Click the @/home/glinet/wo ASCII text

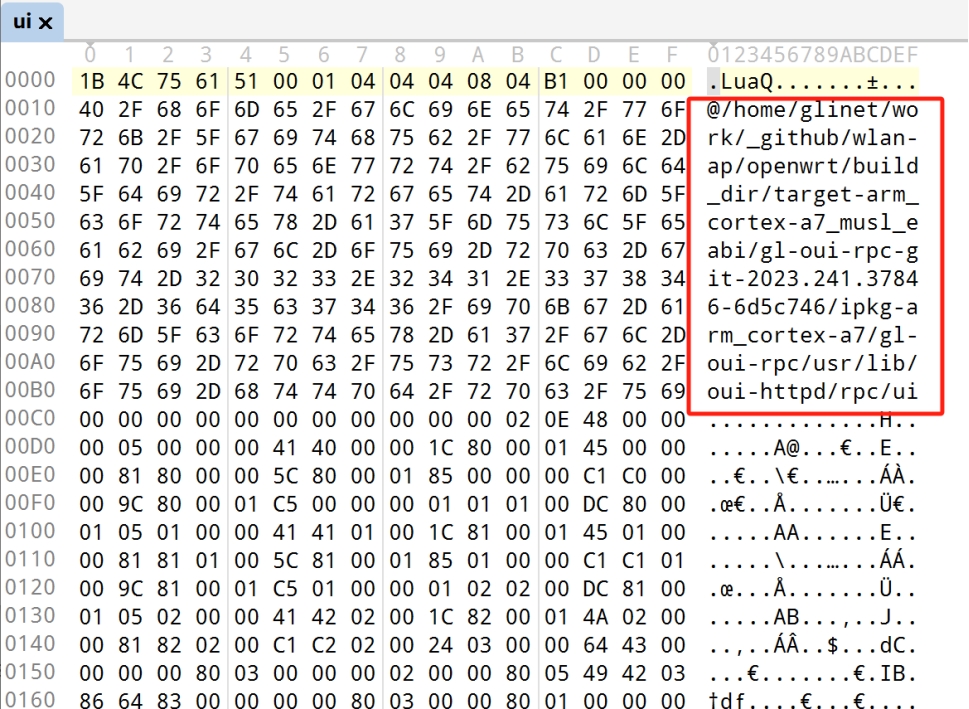tap(813, 109)
